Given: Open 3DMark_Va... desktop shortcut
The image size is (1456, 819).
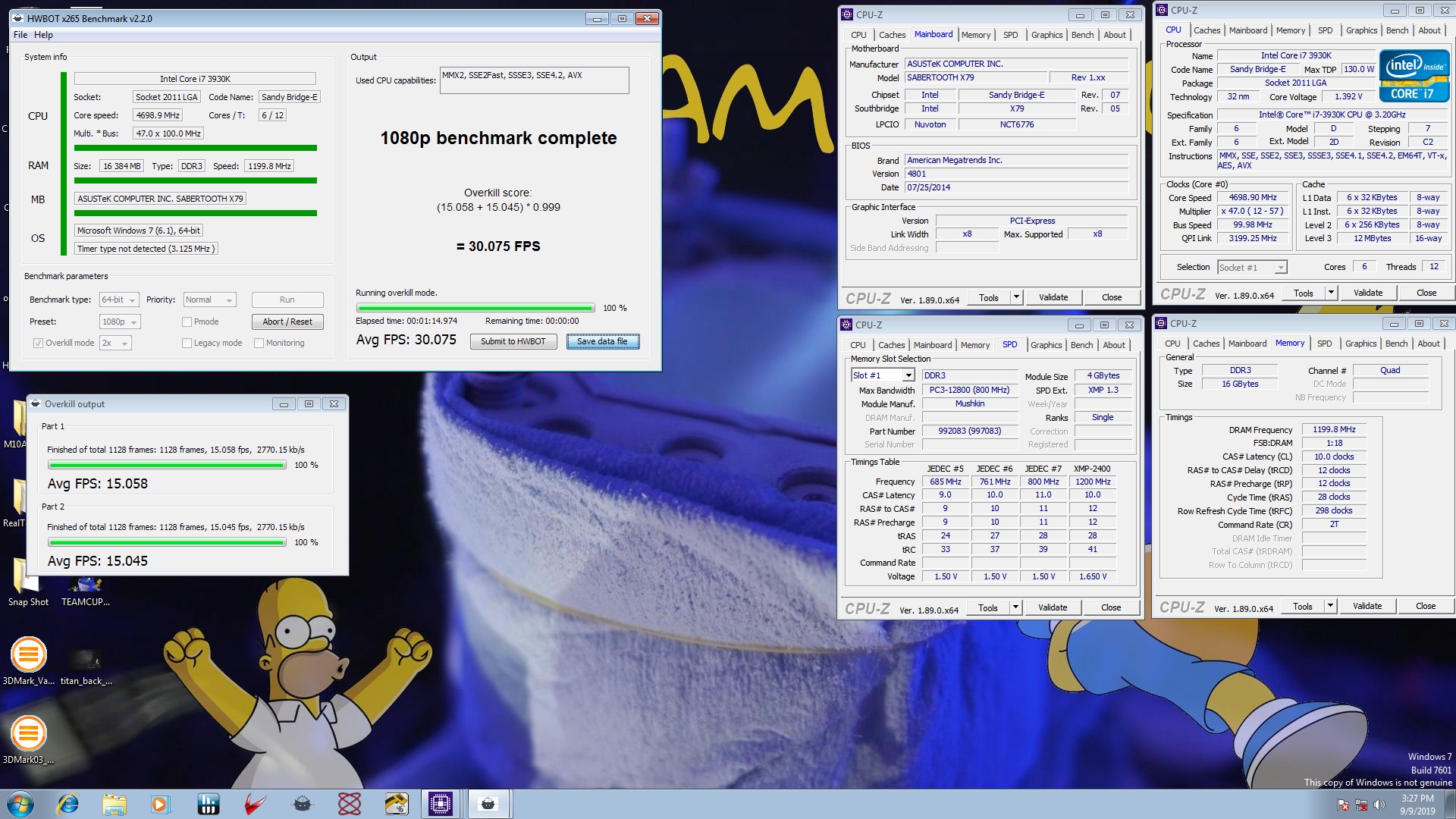Looking at the screenshot, I should 28,661.
